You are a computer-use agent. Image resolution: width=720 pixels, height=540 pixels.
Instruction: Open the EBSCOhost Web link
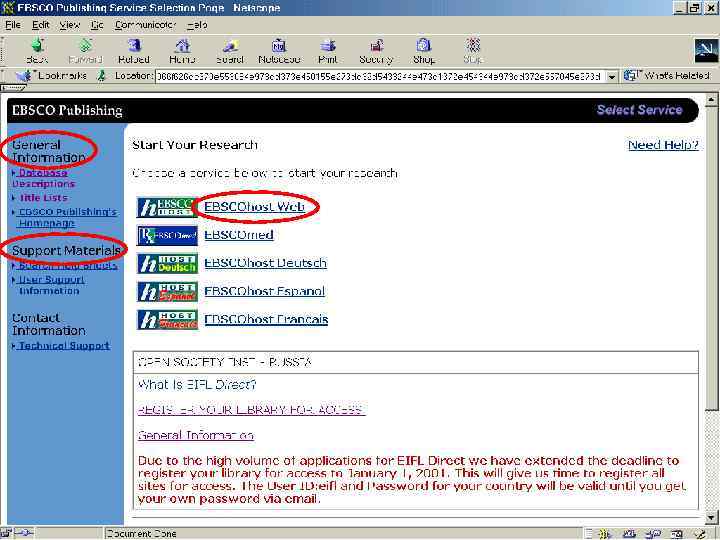254,207
